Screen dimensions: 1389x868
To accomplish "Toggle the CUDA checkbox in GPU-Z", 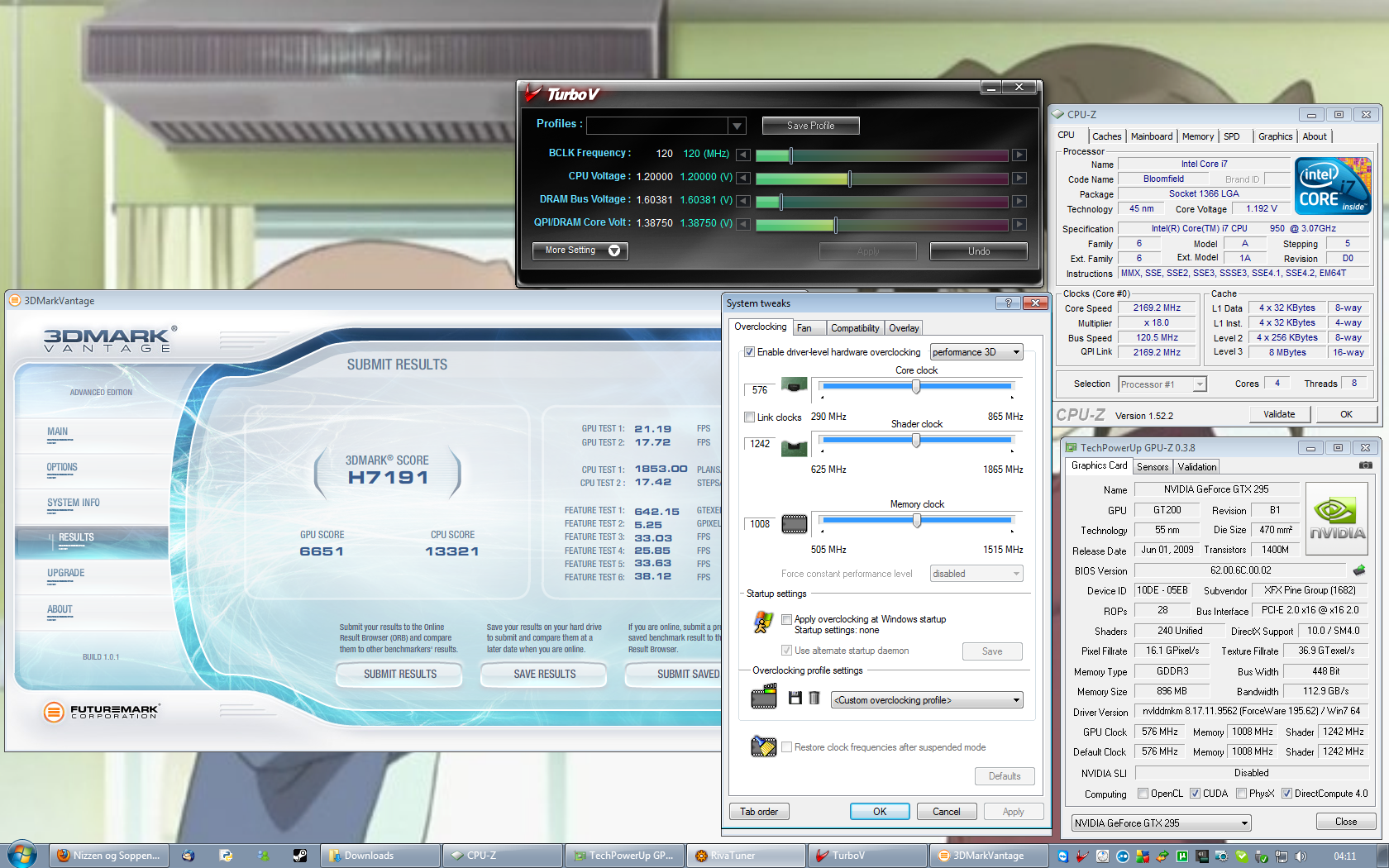I will 1195,794.
